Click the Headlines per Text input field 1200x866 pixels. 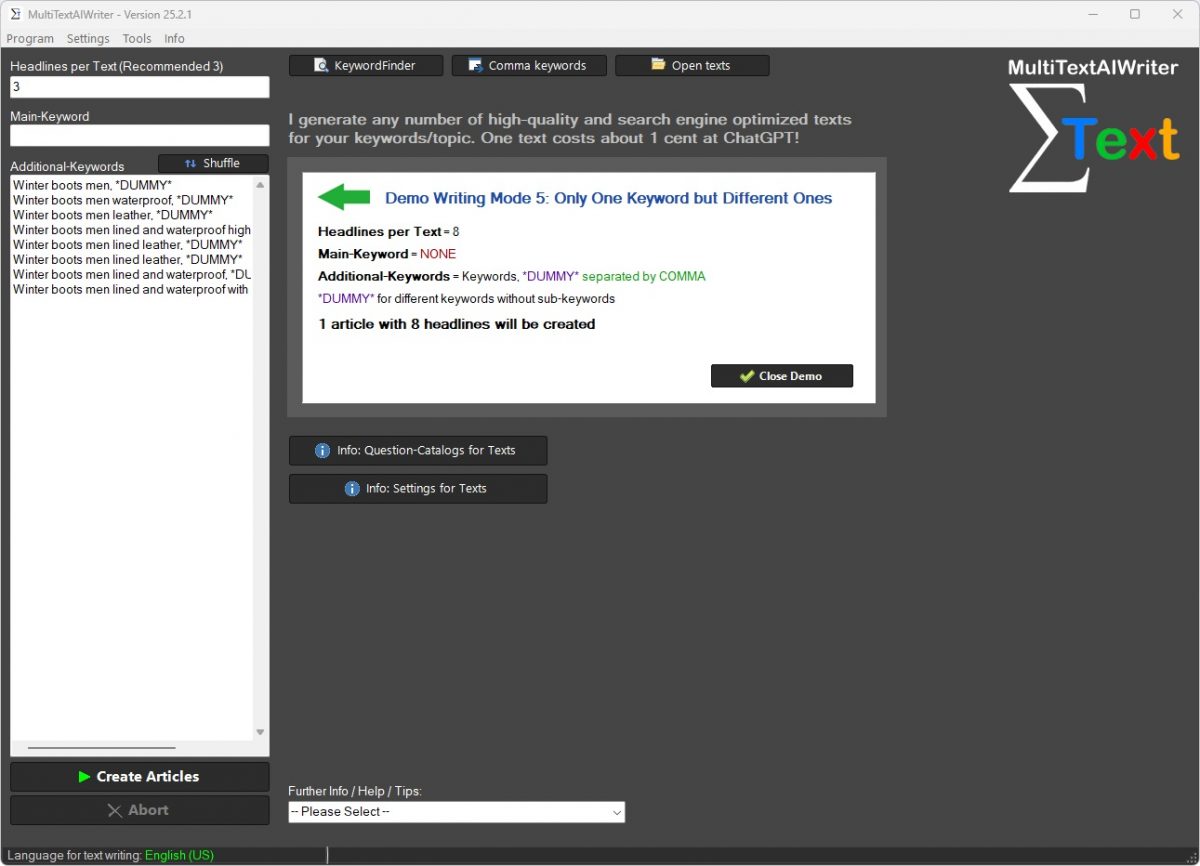[x=139, y=87]
